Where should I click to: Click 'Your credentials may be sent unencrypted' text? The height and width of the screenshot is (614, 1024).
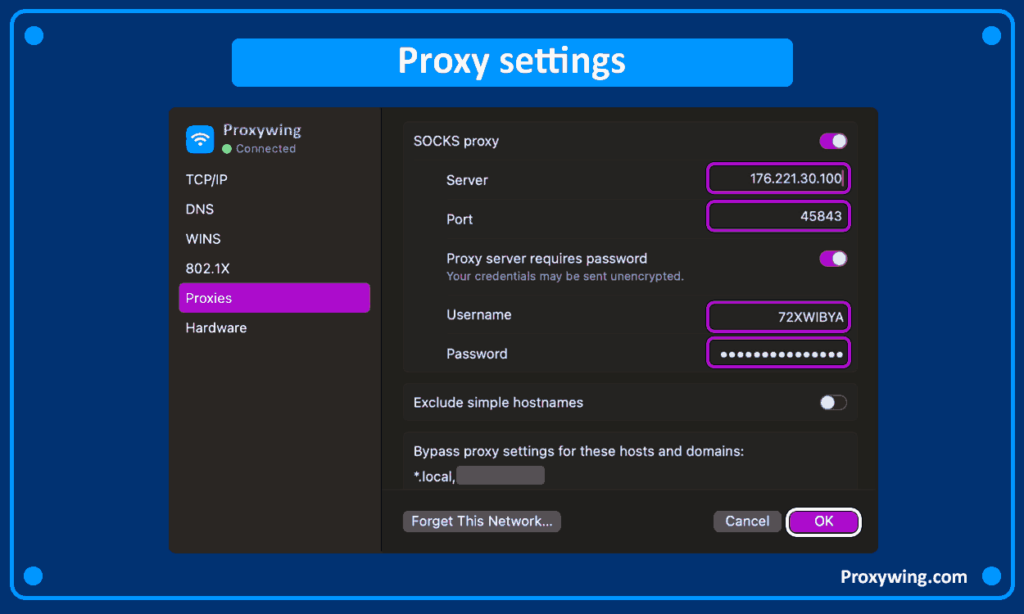pos(565,276)
